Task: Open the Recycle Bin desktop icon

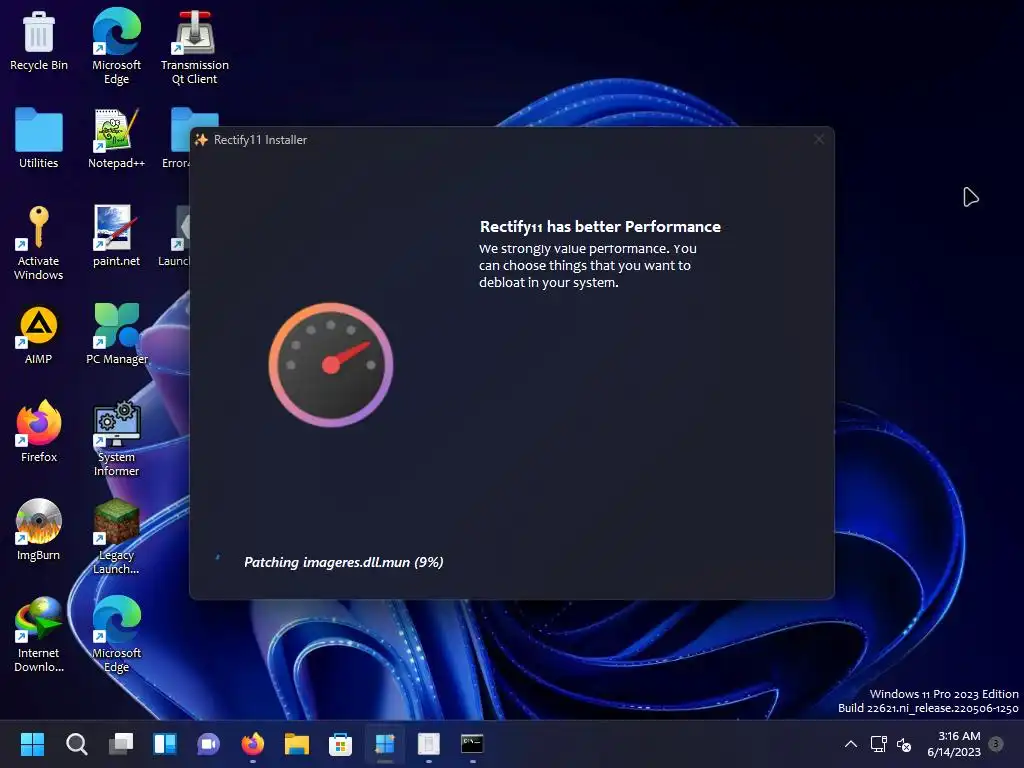Action: point(39,40)
